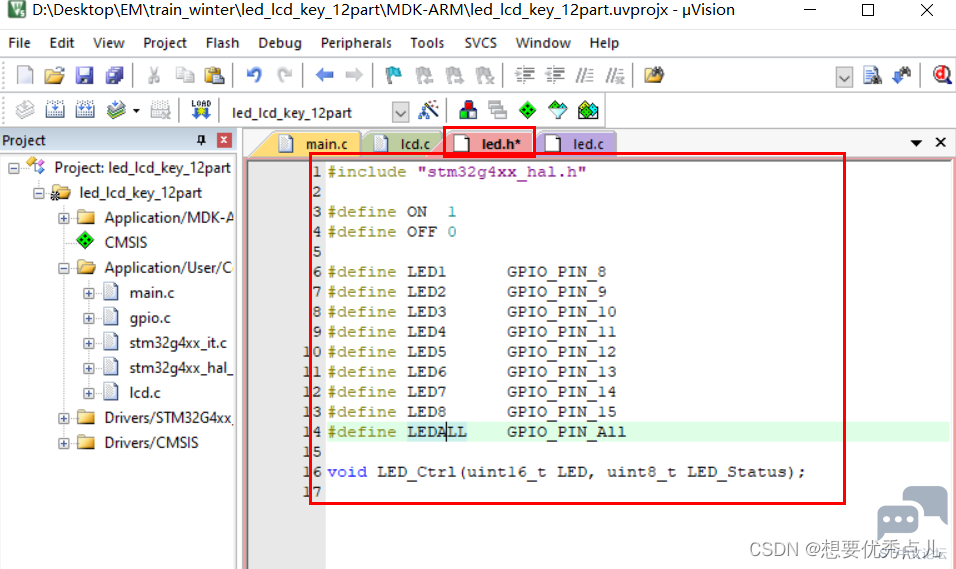The width and height of the screenshot is (956, 569).
Task: Expand main.c in project tree
Action: [88, 293]
